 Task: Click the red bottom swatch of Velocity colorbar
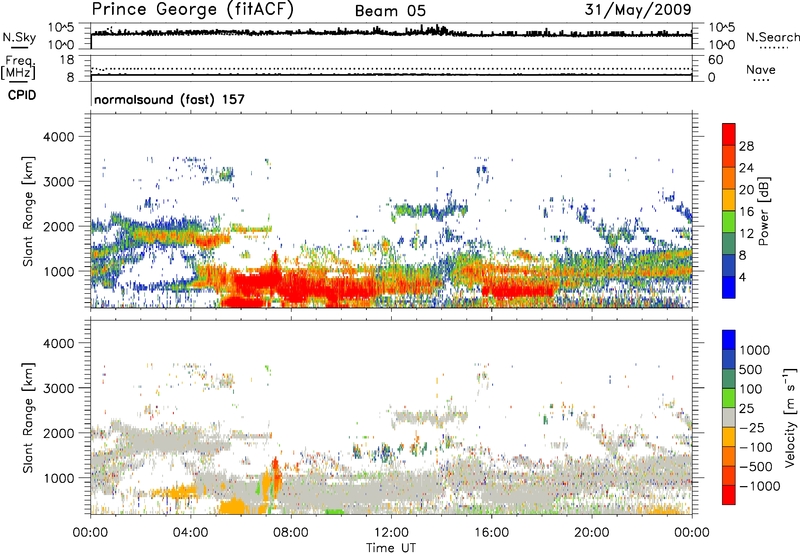coord(729,495)
